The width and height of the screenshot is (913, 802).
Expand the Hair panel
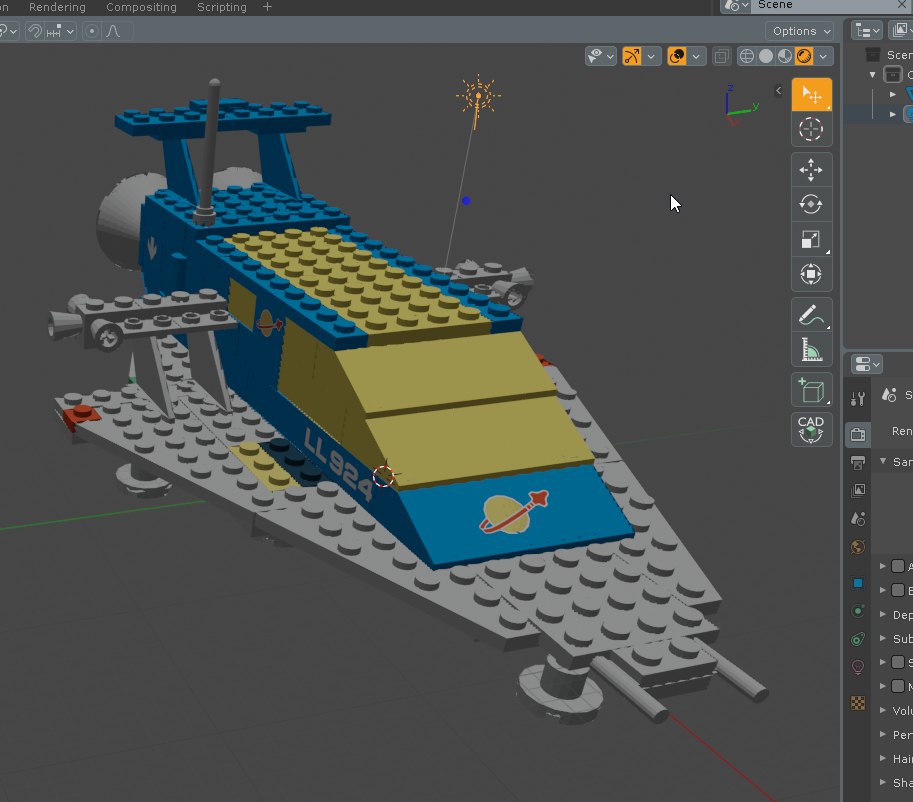click(883, 758)
